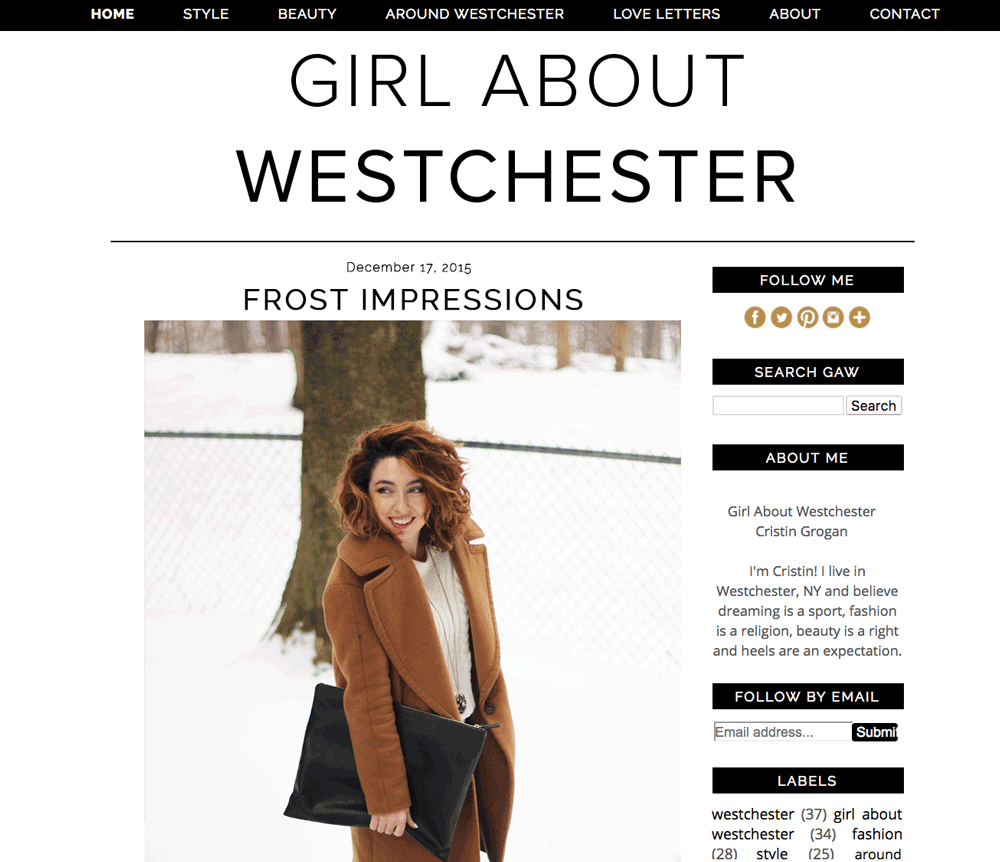Click the Girl About Westchester blog header
Viewport: 1000px width, 862px height.
click(517, 128)
